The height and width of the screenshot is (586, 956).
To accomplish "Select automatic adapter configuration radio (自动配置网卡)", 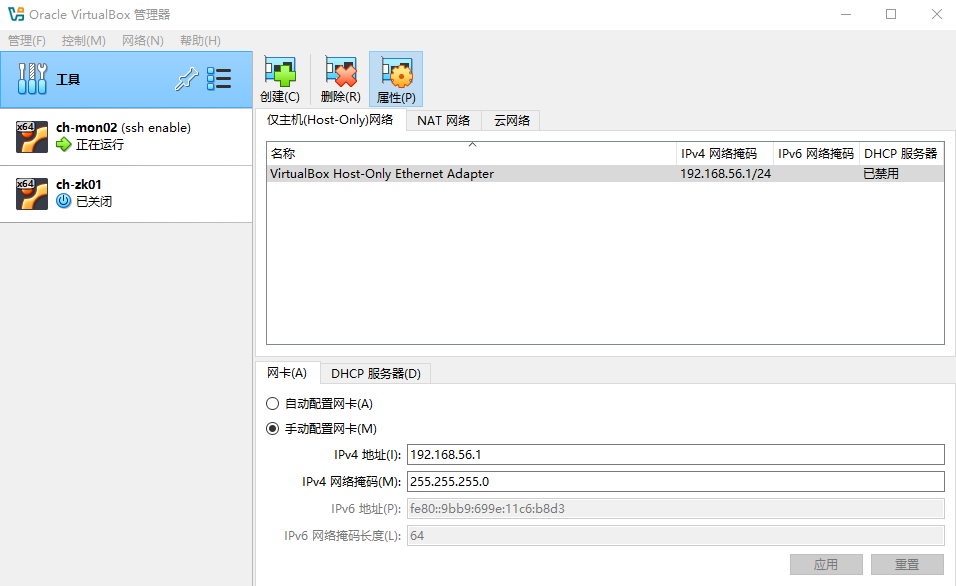I will 273,404.
